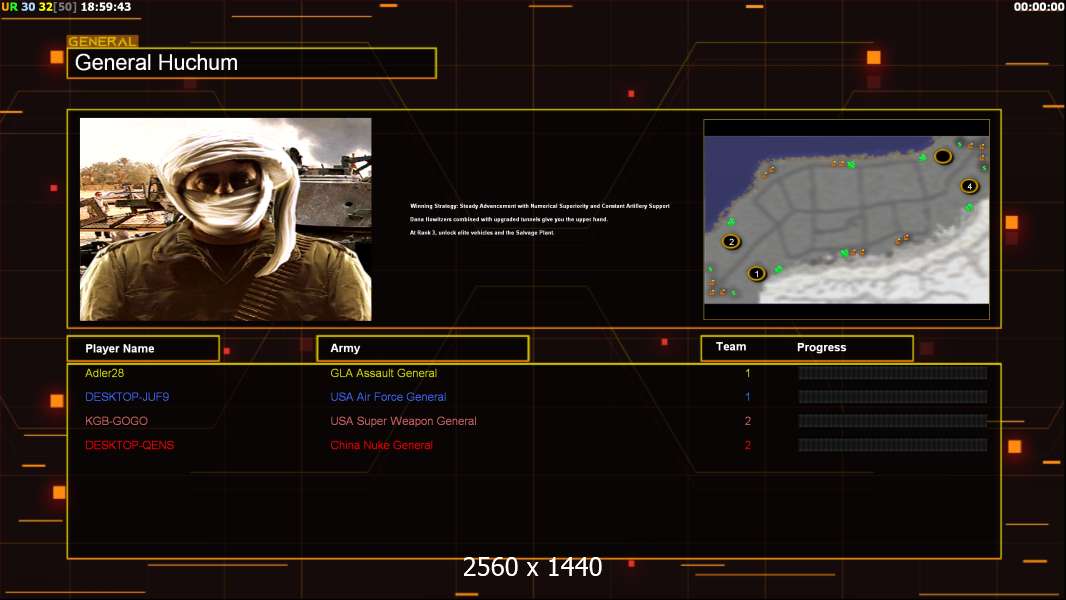1066x600 pixels.
Task: Click green supply icon below start position 4
Action: (969, 207)
